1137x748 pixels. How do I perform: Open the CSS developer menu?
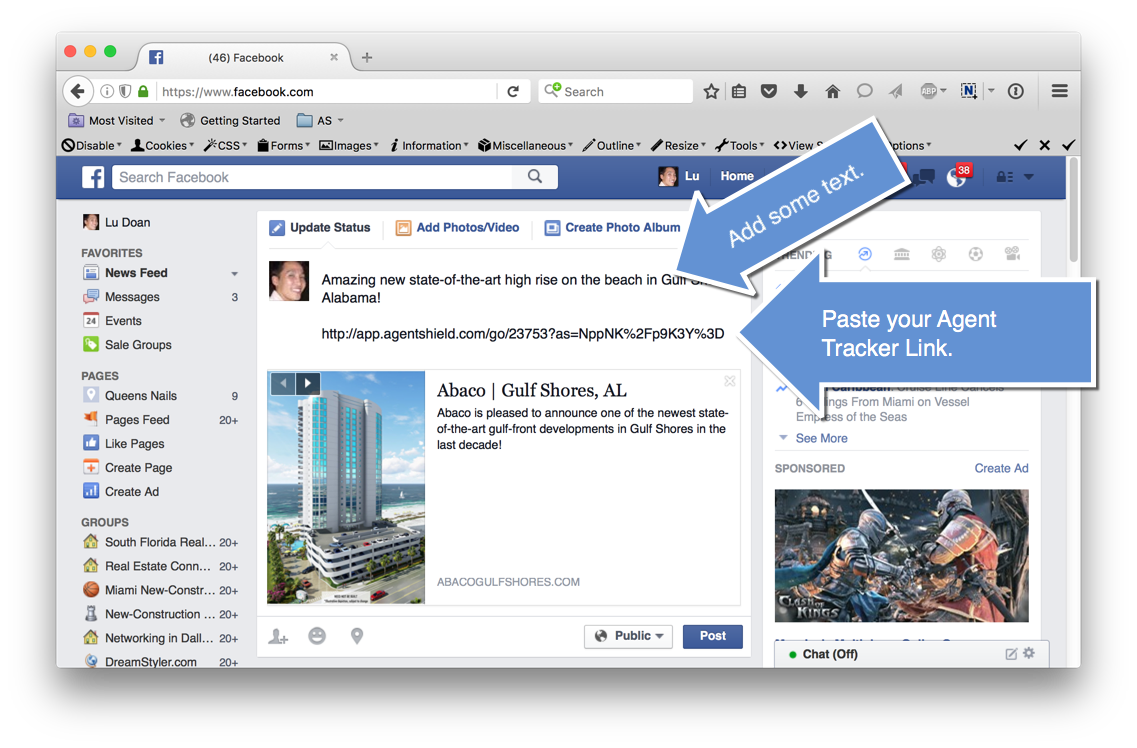[226, 145]
